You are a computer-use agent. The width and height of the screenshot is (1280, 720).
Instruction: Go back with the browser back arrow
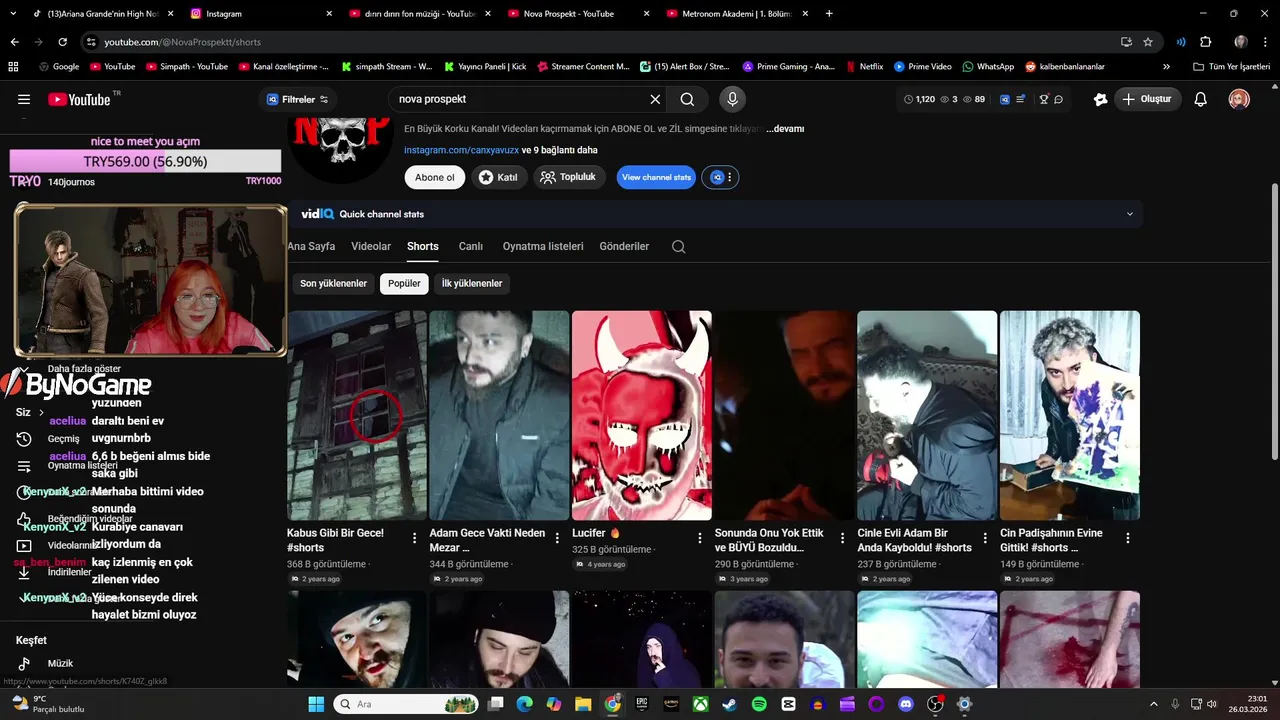point(14,42)
